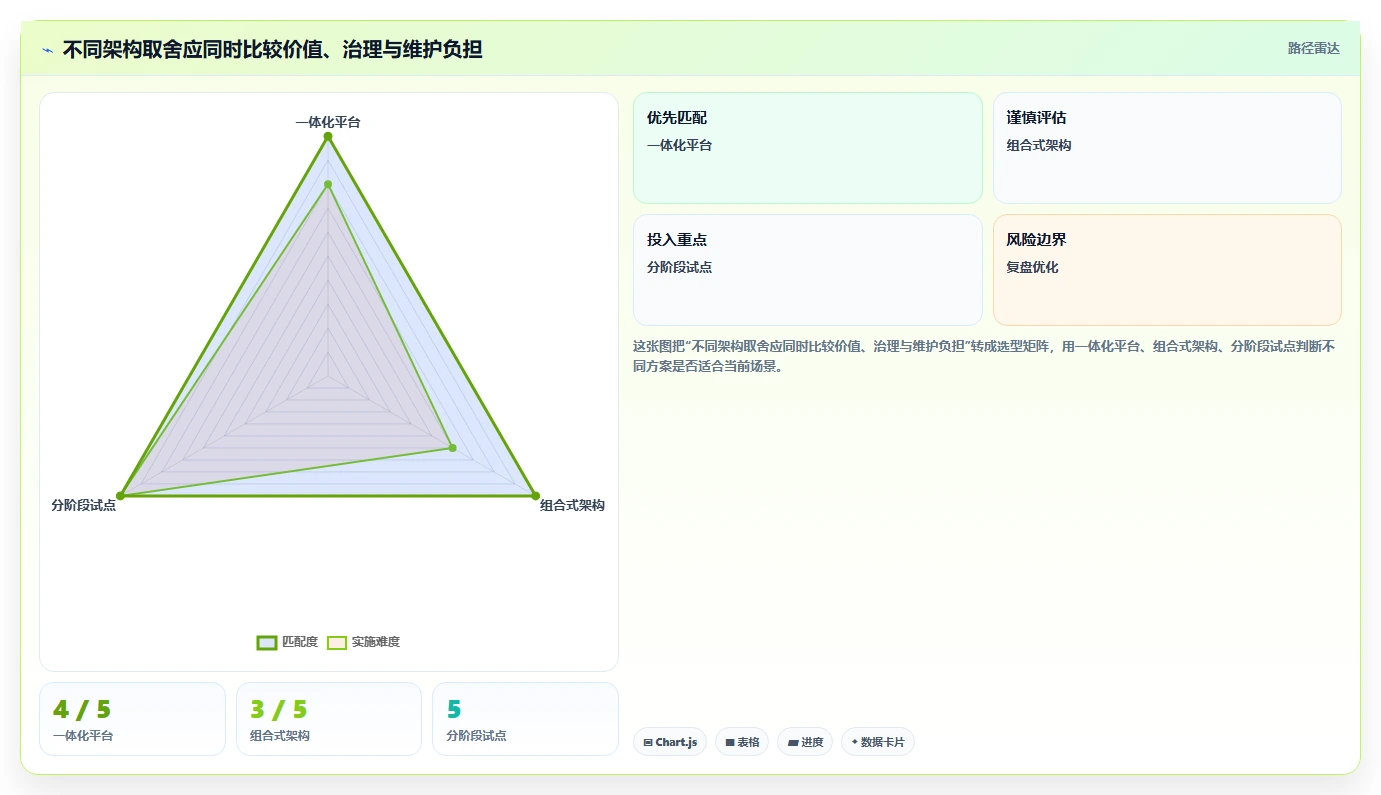Select the 3 / 5 组合式架构 stat card
The height and width of the screenshot is (795, 1381).
tap(329, 719)
